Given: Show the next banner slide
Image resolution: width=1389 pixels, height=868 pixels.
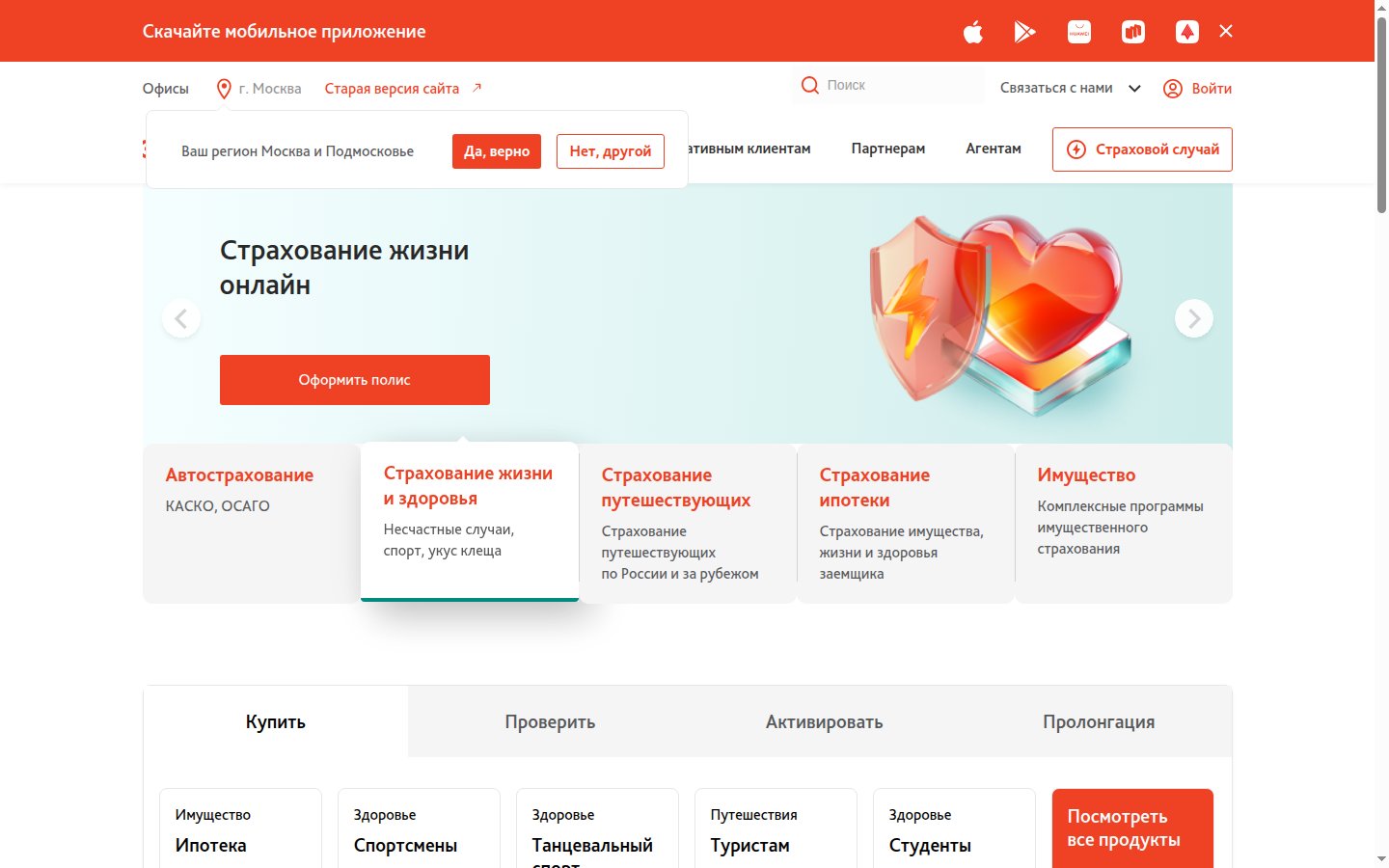Looking at the screenshot, I should click(x=1194, y=318).
